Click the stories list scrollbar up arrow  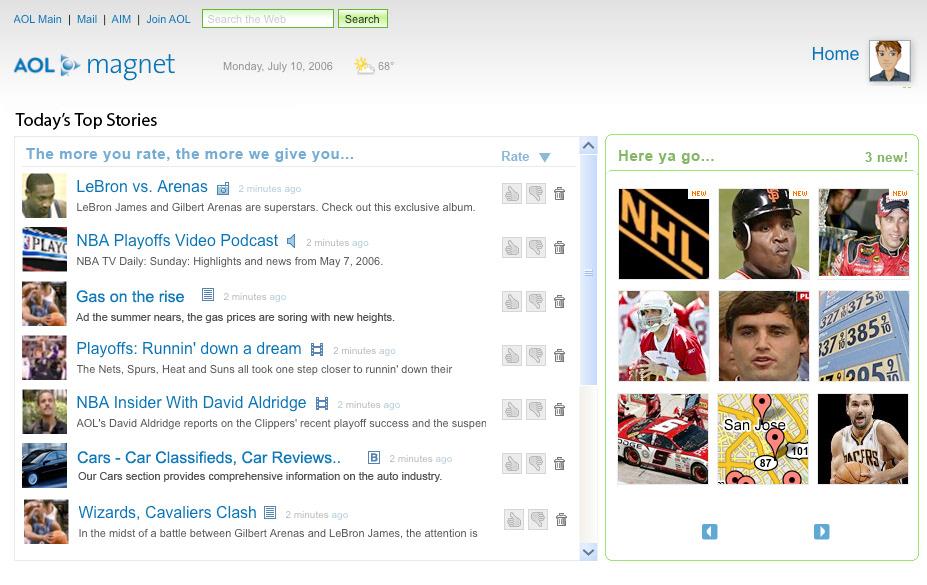[588, 145]
